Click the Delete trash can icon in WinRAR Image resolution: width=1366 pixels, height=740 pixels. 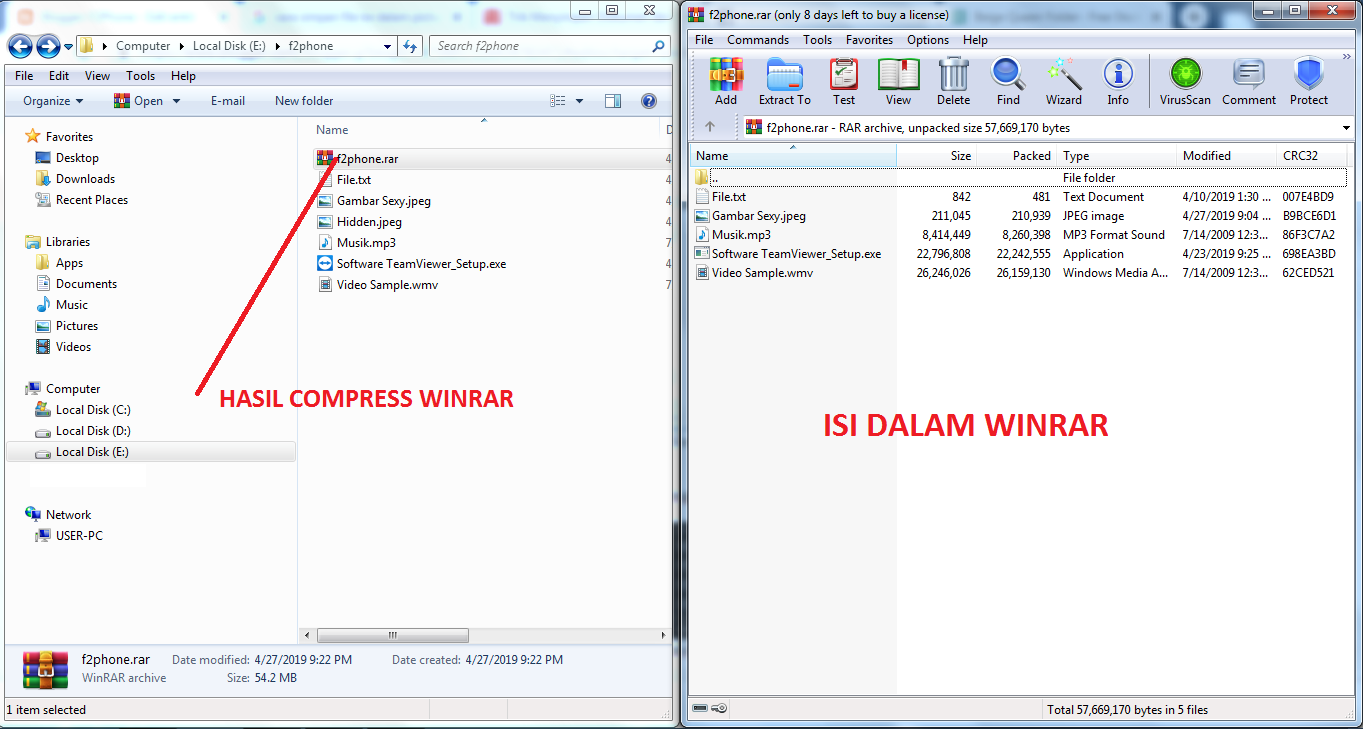(953, 81)
